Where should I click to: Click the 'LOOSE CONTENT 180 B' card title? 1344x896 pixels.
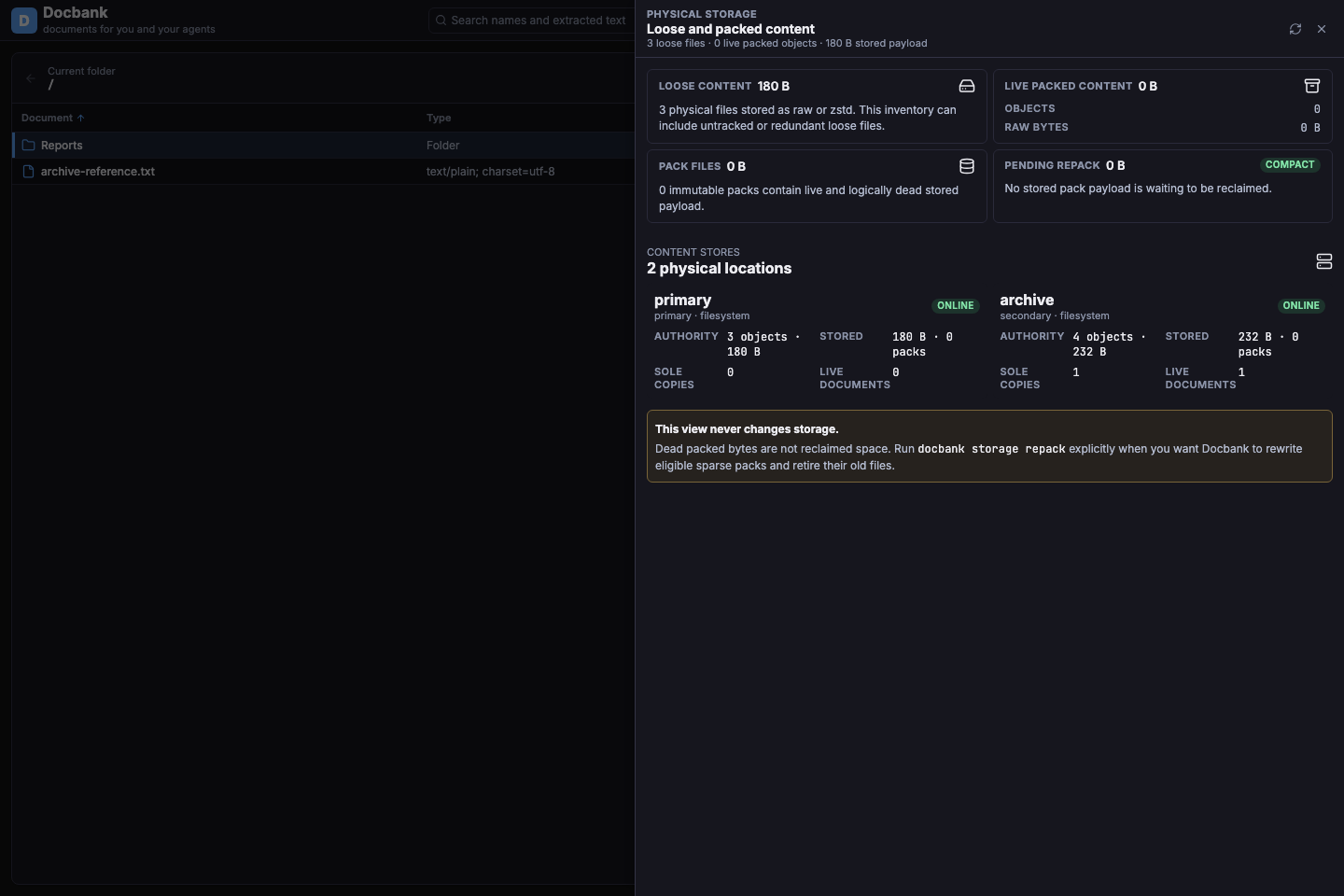(724, 86)
